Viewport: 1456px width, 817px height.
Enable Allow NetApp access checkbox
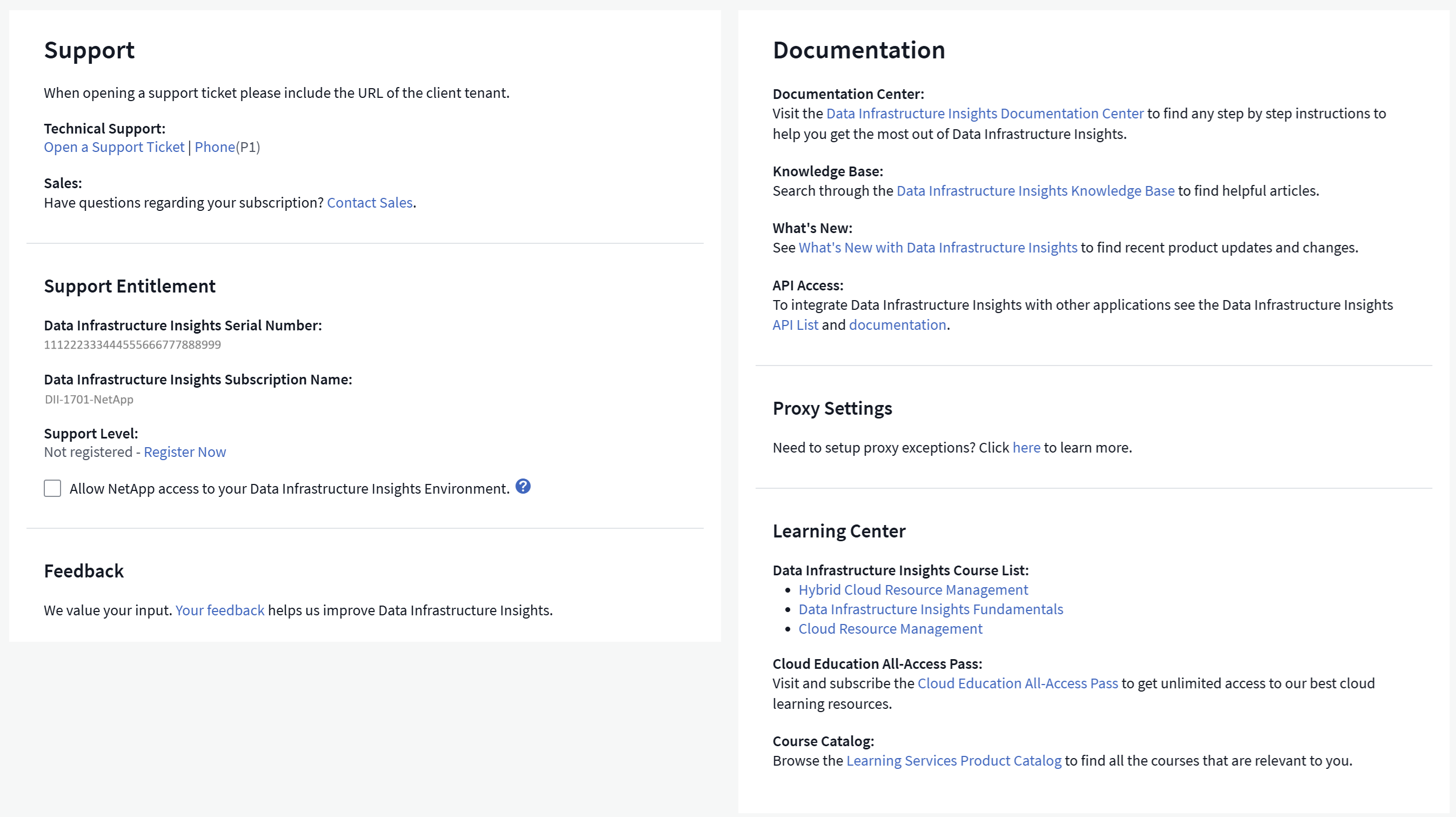tap(52, 488)
